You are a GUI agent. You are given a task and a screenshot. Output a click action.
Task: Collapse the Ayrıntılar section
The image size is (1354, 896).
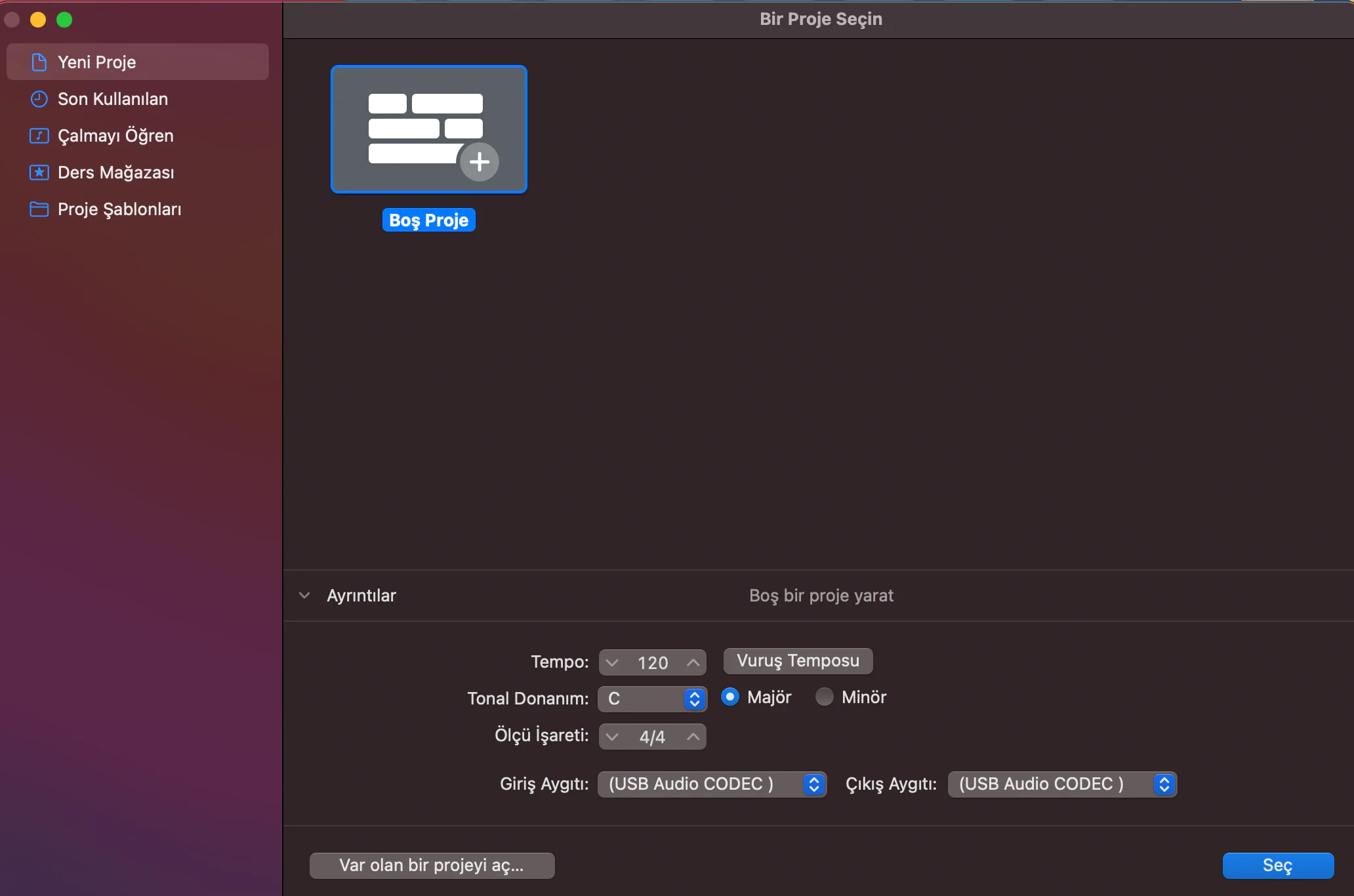[304, 595]
